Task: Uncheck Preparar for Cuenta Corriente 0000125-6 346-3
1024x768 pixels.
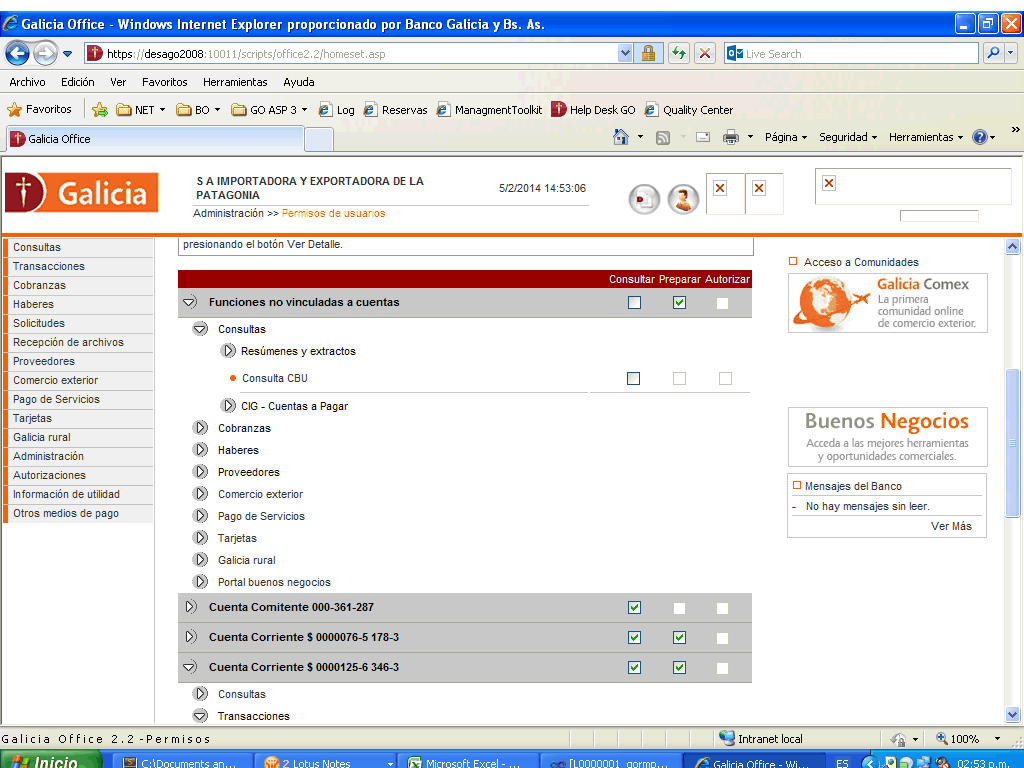Action: click(x=679, y=667)
